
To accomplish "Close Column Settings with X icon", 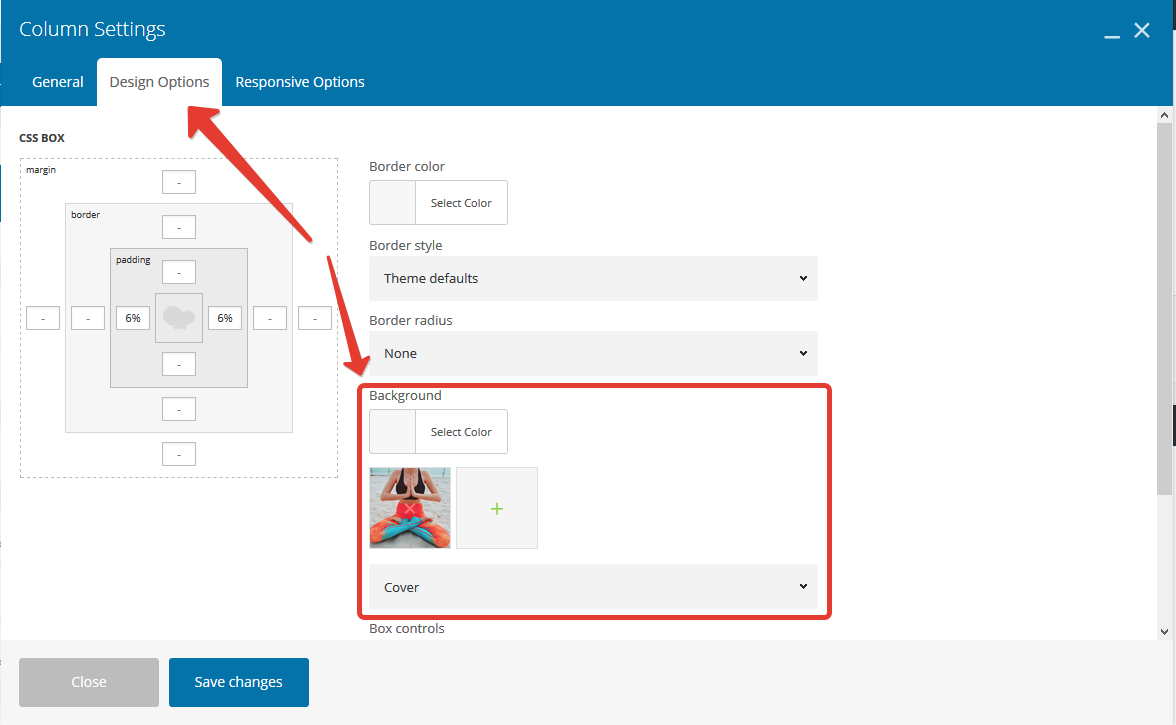I will tap(1142, 31).
